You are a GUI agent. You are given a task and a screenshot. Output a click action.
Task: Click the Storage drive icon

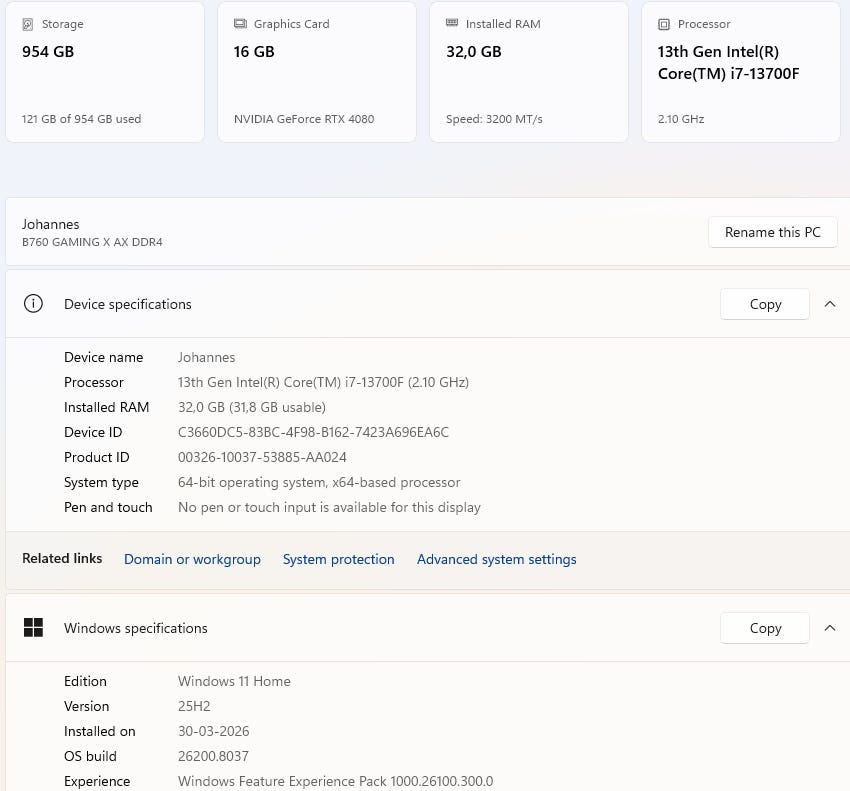(x=27, y=24)
